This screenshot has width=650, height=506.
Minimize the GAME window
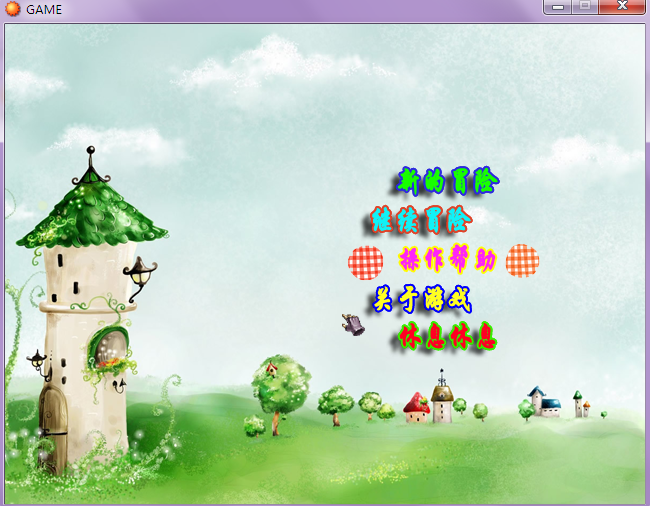click(558, 7)
